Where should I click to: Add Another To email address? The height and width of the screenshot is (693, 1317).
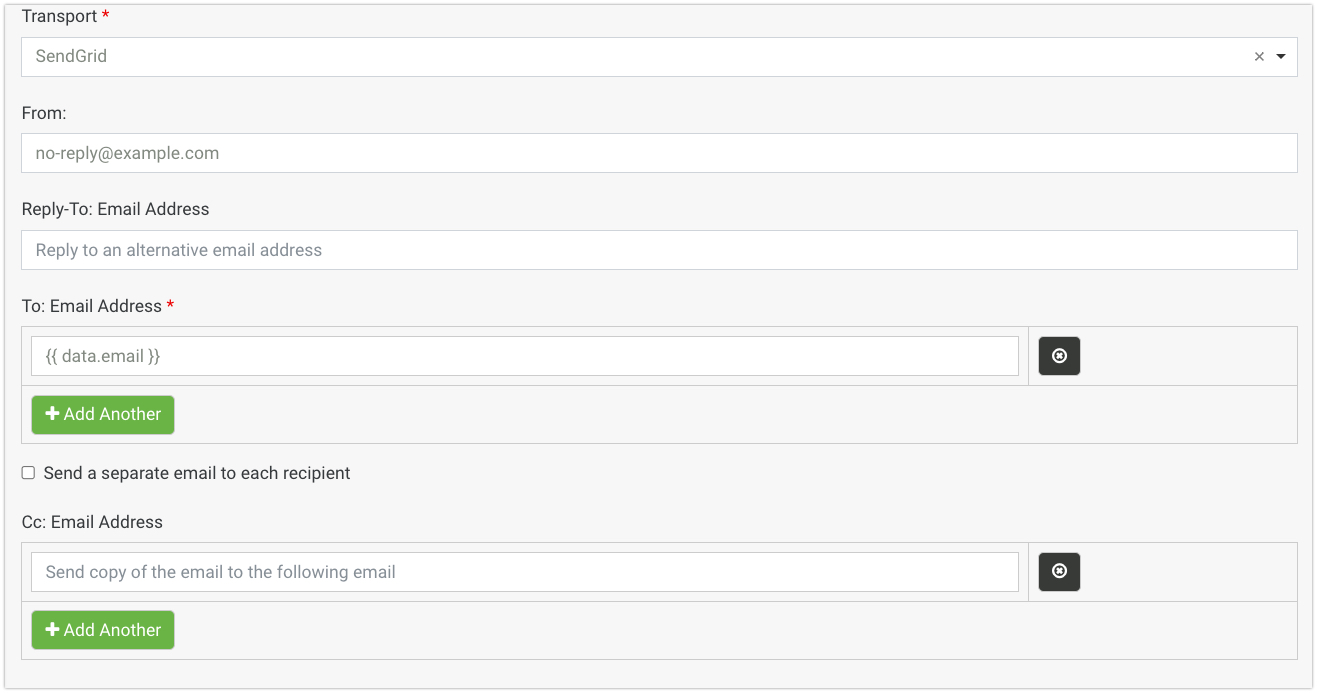click(103, 415)
